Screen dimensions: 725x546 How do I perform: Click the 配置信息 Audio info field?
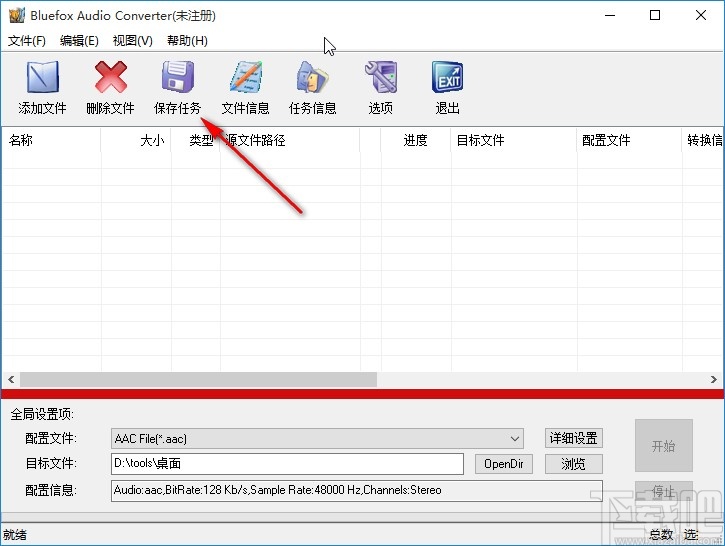pos(356,490)
